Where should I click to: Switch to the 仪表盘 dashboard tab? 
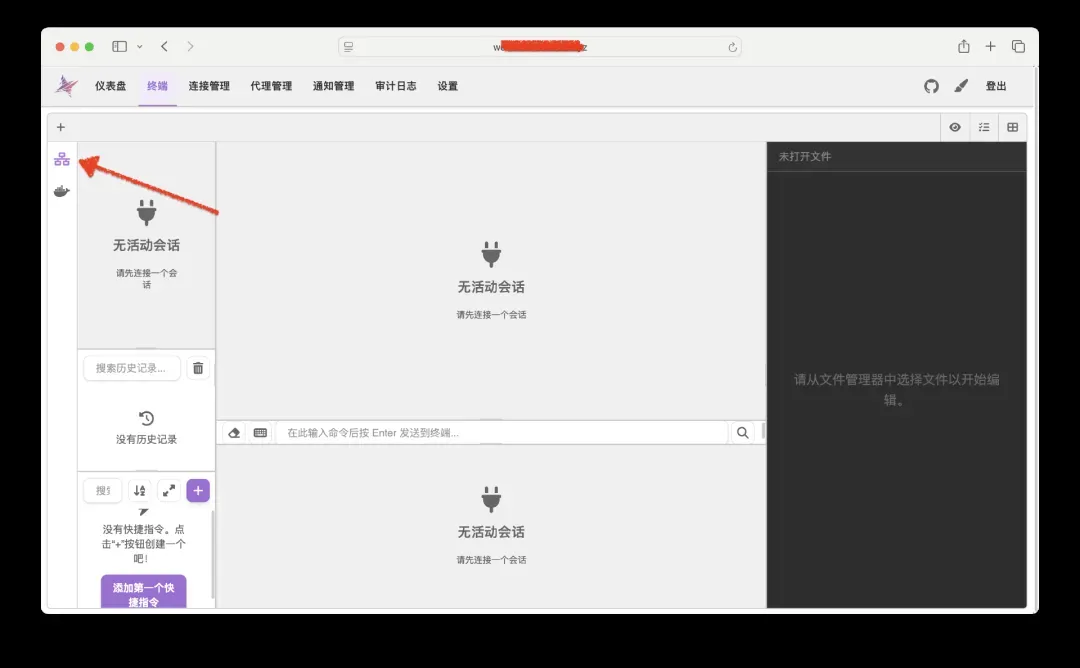tap(110, 86)
